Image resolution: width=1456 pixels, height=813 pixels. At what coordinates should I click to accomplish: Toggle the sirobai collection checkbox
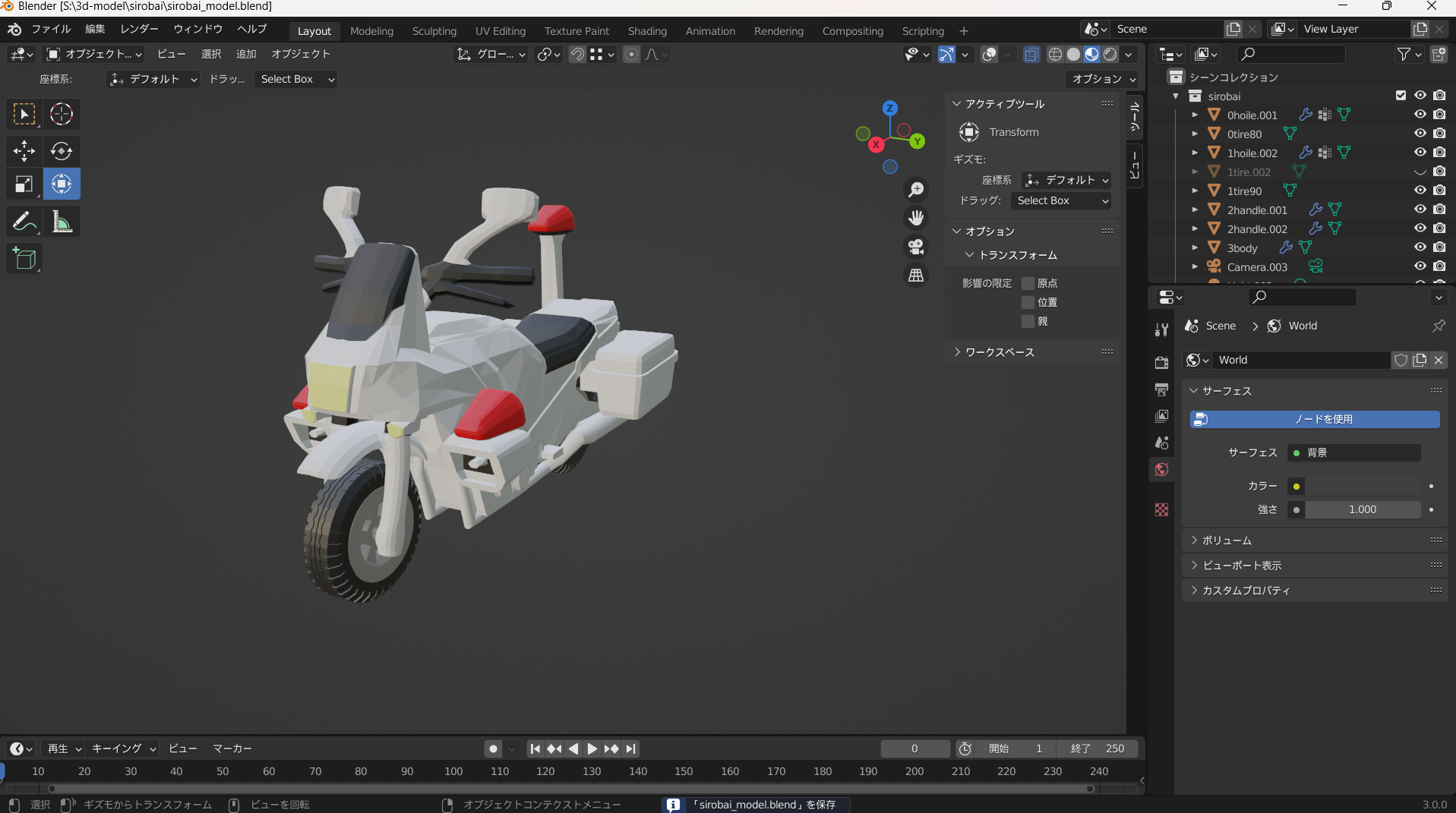click(1401, 96)
